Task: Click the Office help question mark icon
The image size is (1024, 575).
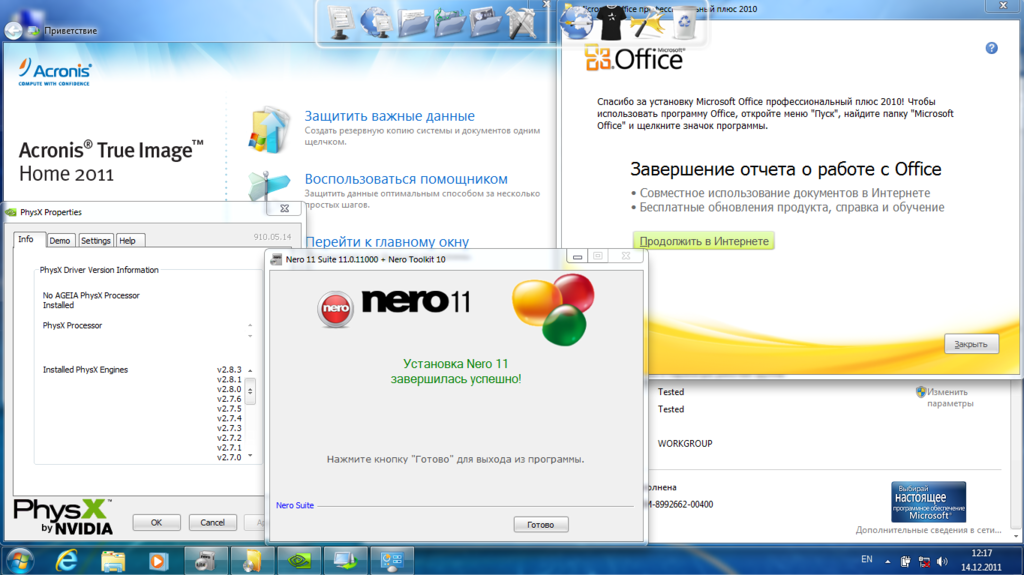Action: 991,48
